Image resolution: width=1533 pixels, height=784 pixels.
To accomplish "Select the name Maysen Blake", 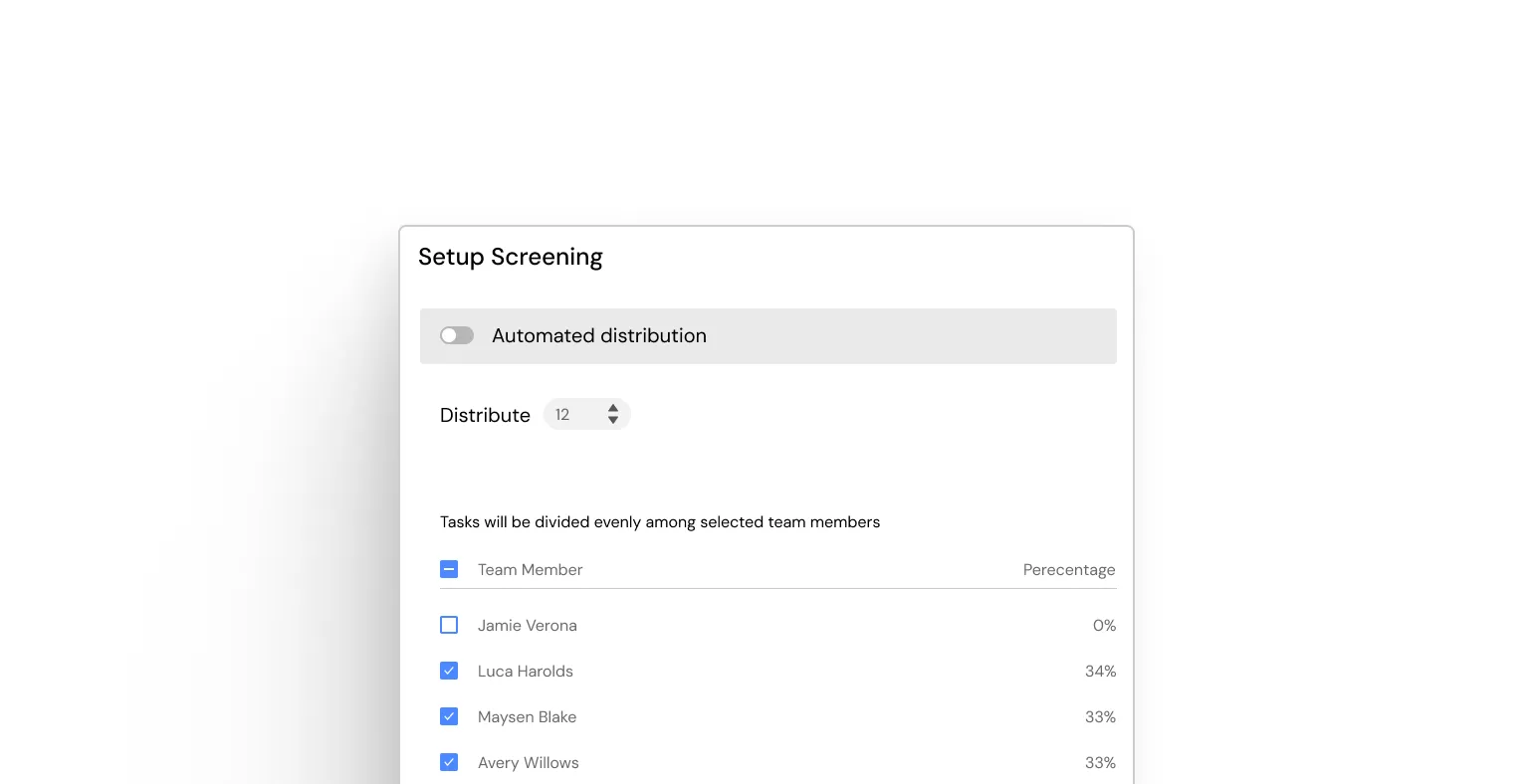I will [x=528, y=716].
